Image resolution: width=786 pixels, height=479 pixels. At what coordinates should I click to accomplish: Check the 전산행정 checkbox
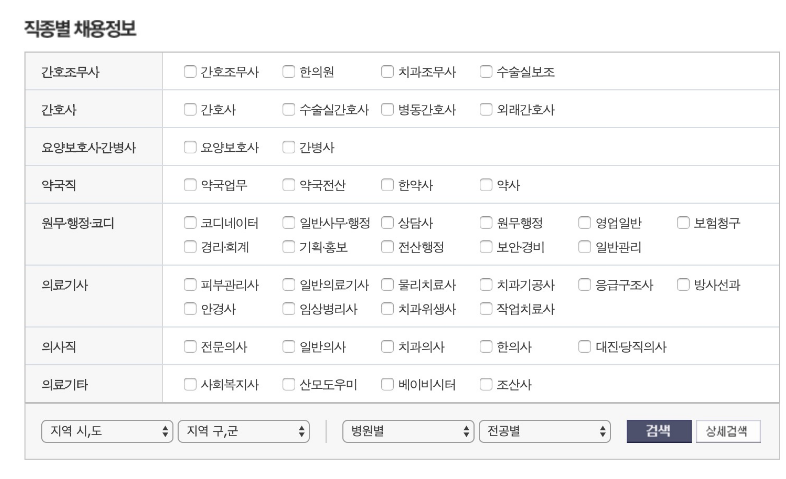coord(387,247)
